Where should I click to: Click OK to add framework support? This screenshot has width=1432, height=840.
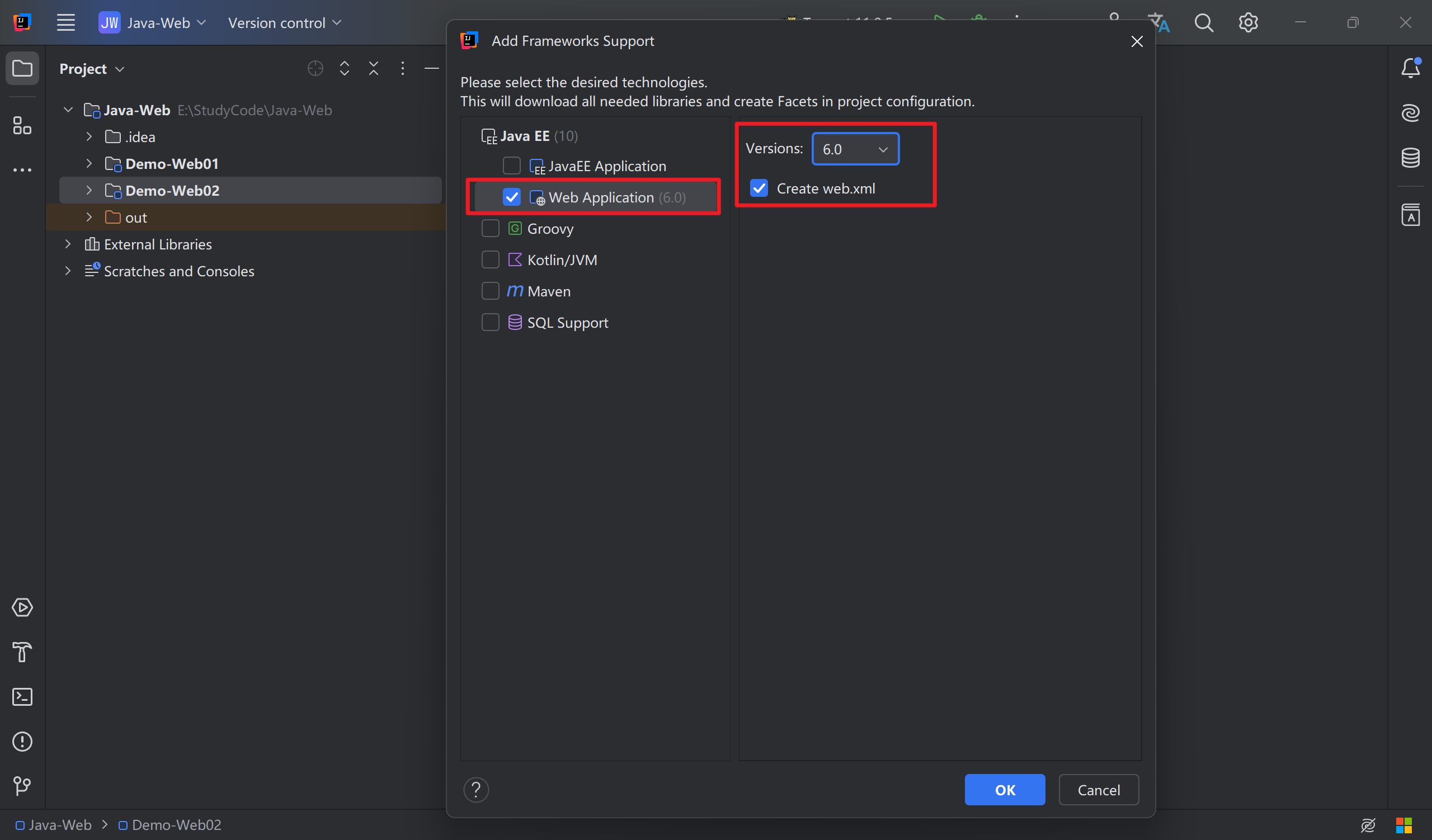(1005, 790)
